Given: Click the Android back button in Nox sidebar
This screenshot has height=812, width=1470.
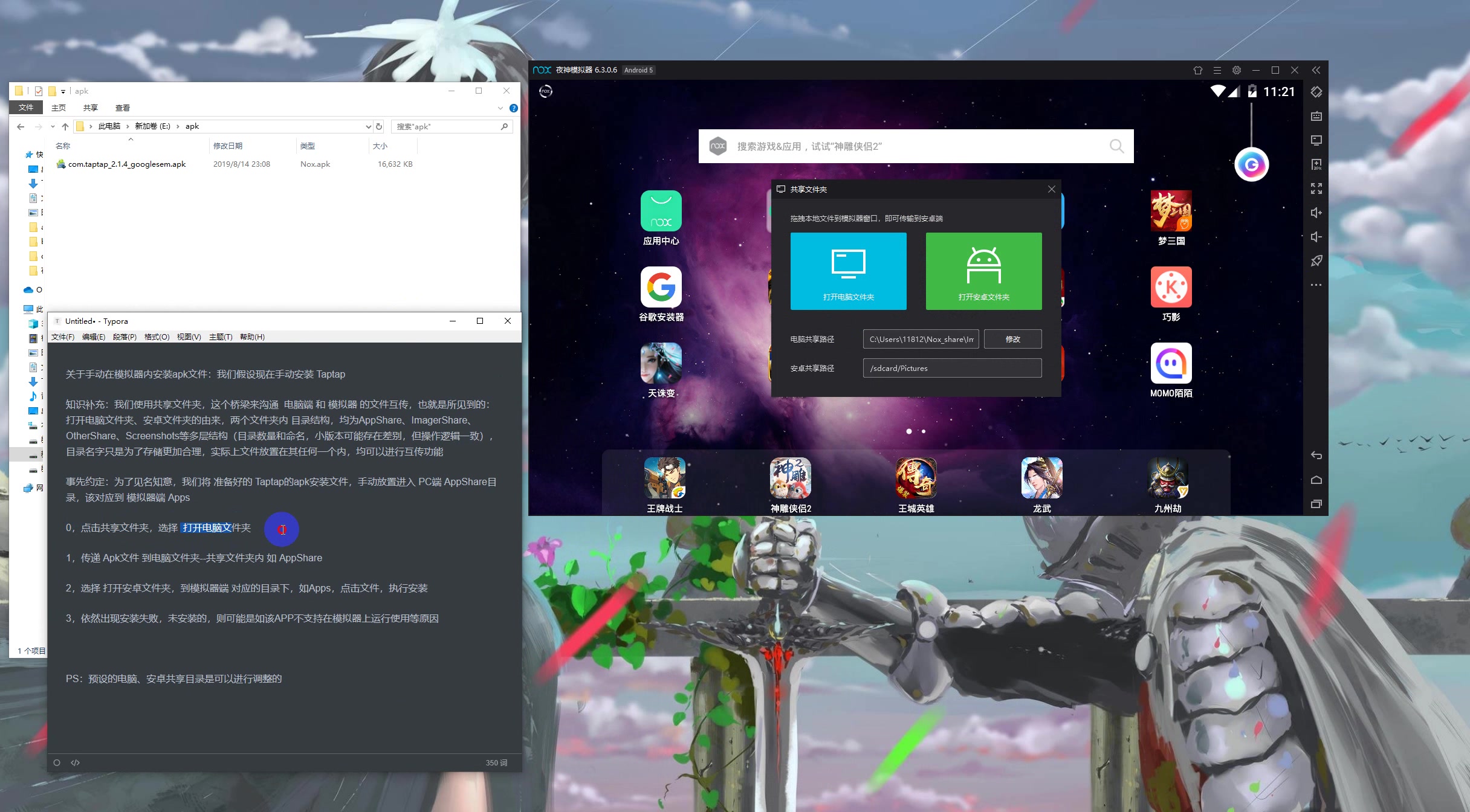Looking at the screenshot, I should point(1316,455).
